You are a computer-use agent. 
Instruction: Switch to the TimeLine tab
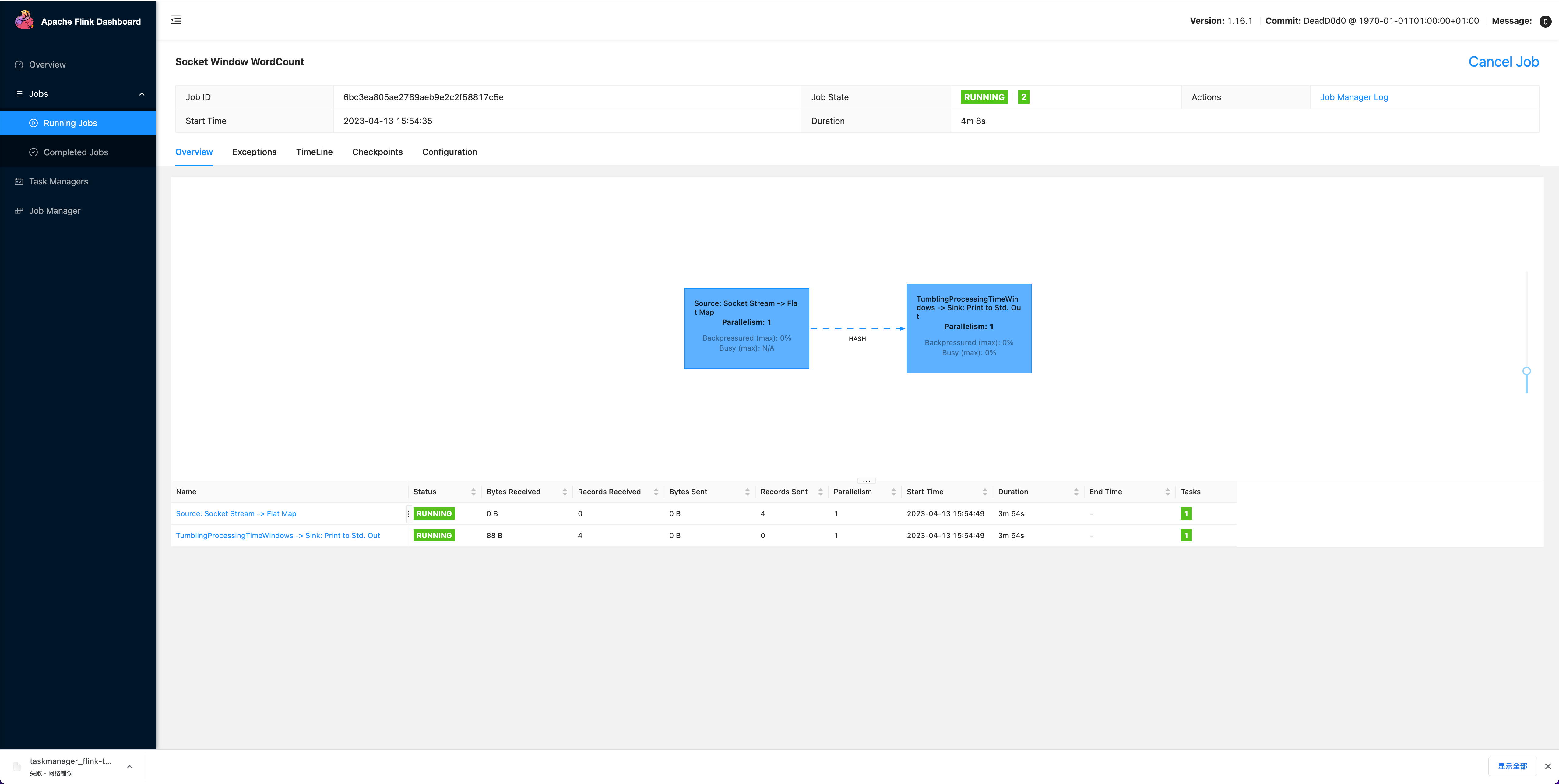coord(314,152)
